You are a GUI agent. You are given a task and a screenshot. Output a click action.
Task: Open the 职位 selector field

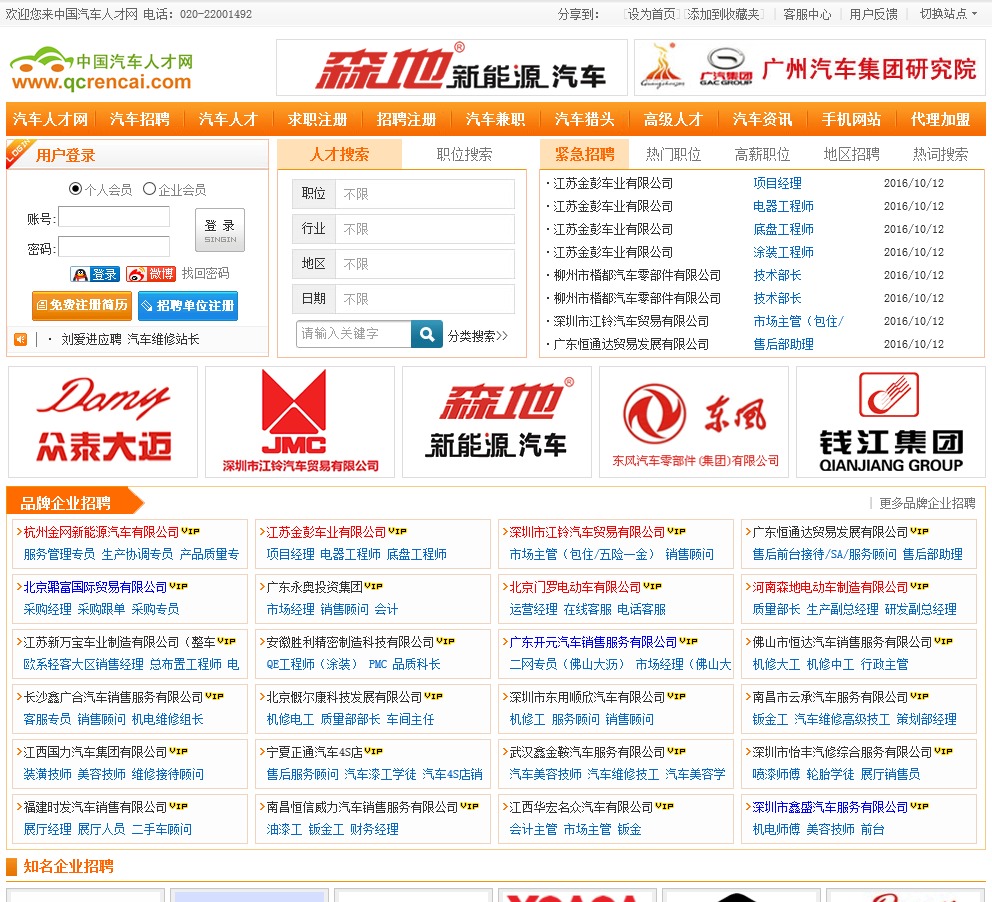(x=403, y=194)
